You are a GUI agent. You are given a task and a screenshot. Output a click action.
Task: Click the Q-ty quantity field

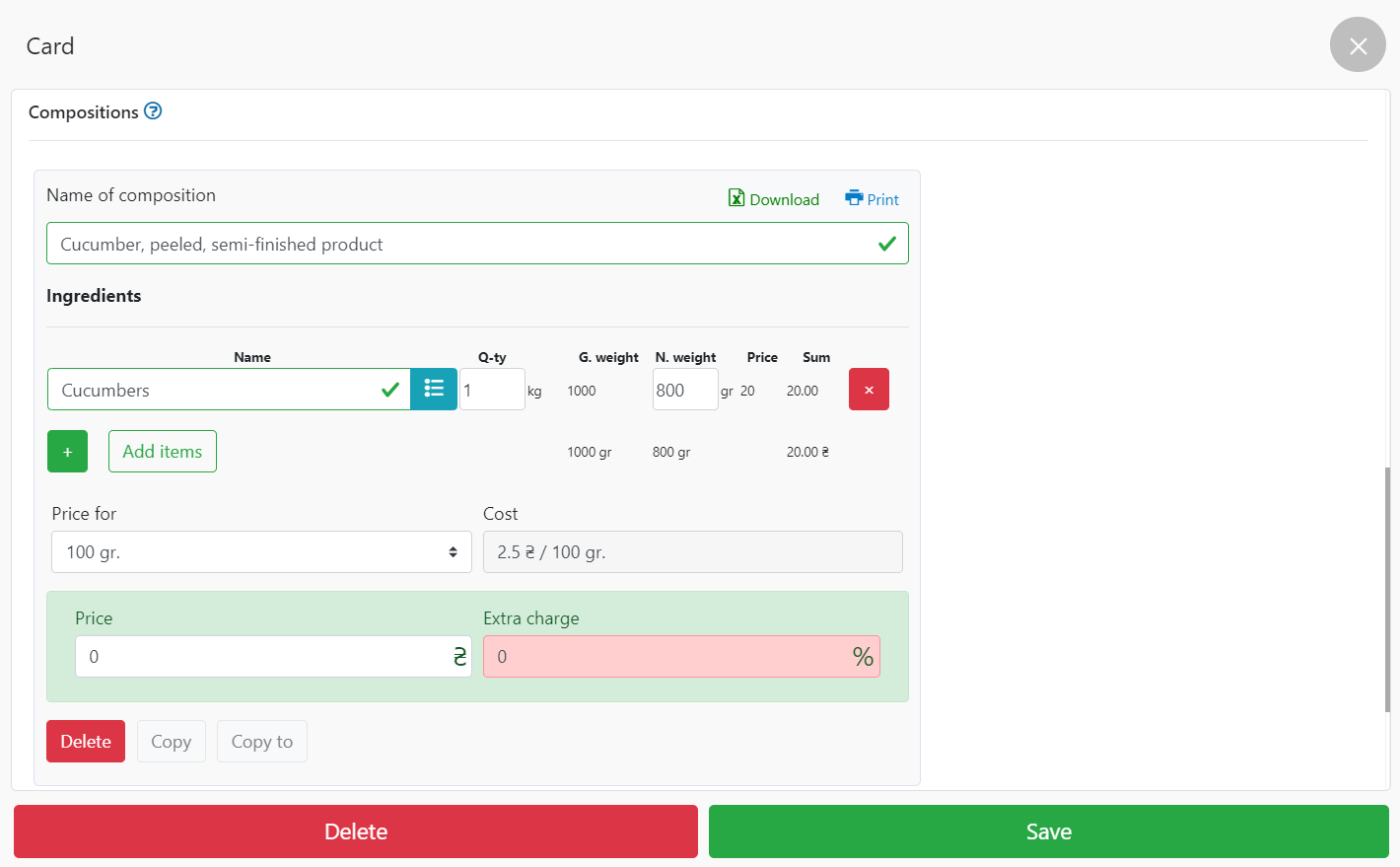click(x=491, y=390)
